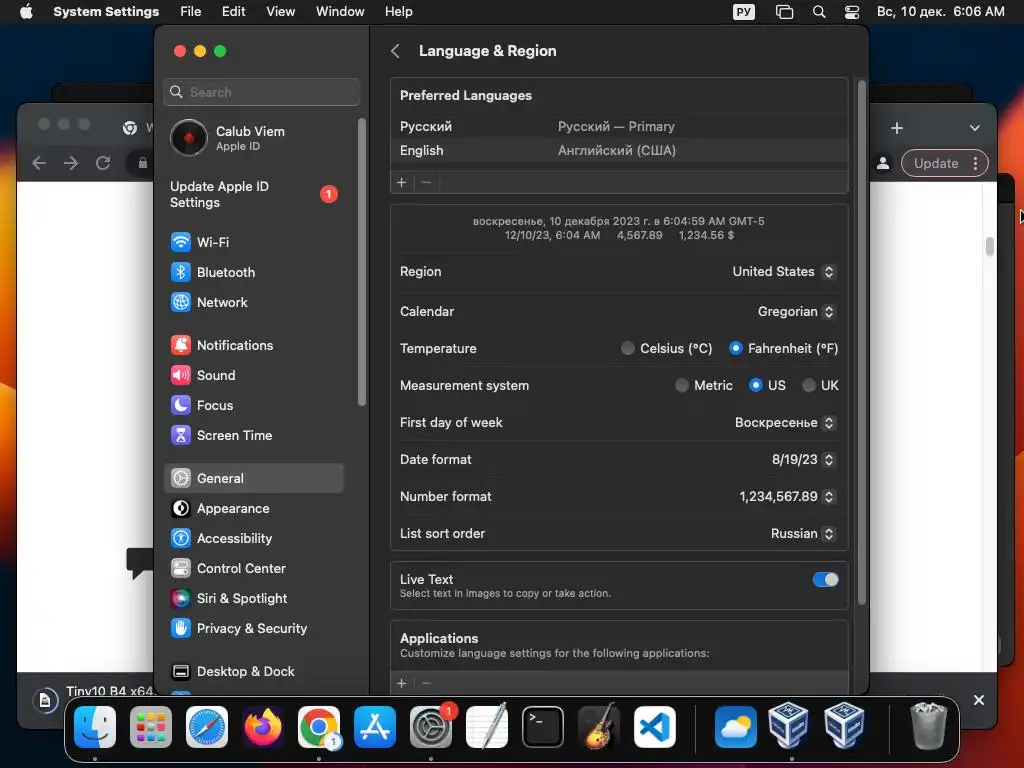The image size is (1024, 768).
Task: Open TextEdit from the Dock
Action: pos(487,728)
